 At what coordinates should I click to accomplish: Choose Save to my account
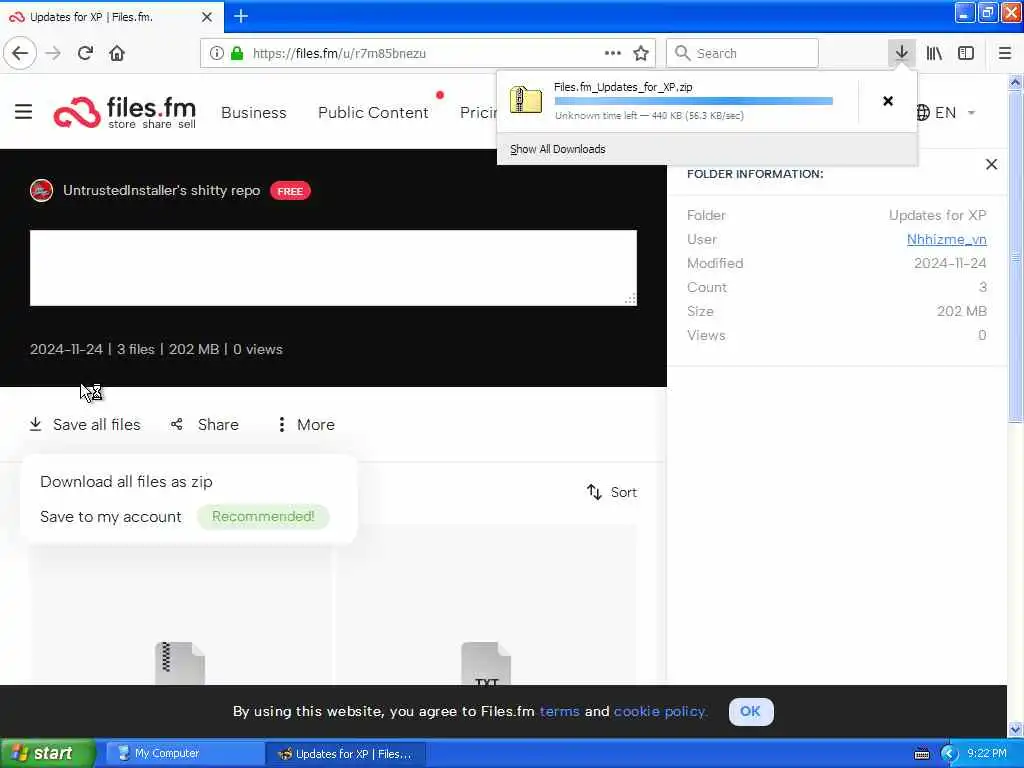(110, 517)
